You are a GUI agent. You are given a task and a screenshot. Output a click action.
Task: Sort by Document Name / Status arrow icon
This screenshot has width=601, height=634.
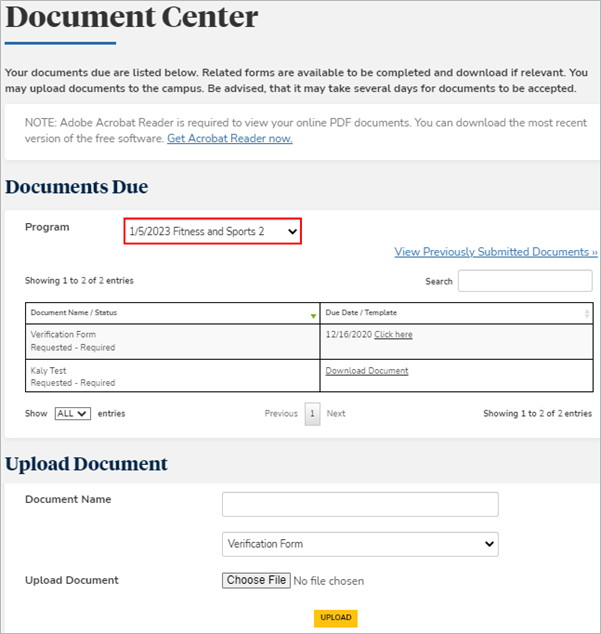(x=313, y=314)
